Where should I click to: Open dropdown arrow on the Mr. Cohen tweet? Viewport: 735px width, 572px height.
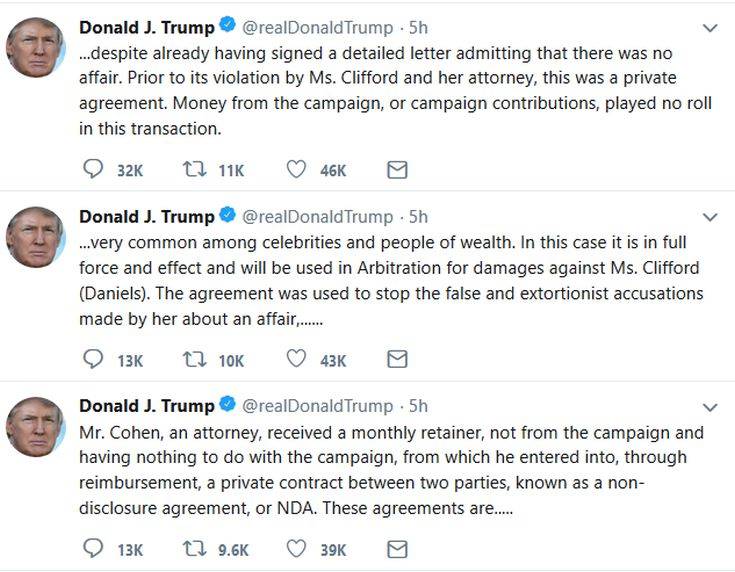710,407
